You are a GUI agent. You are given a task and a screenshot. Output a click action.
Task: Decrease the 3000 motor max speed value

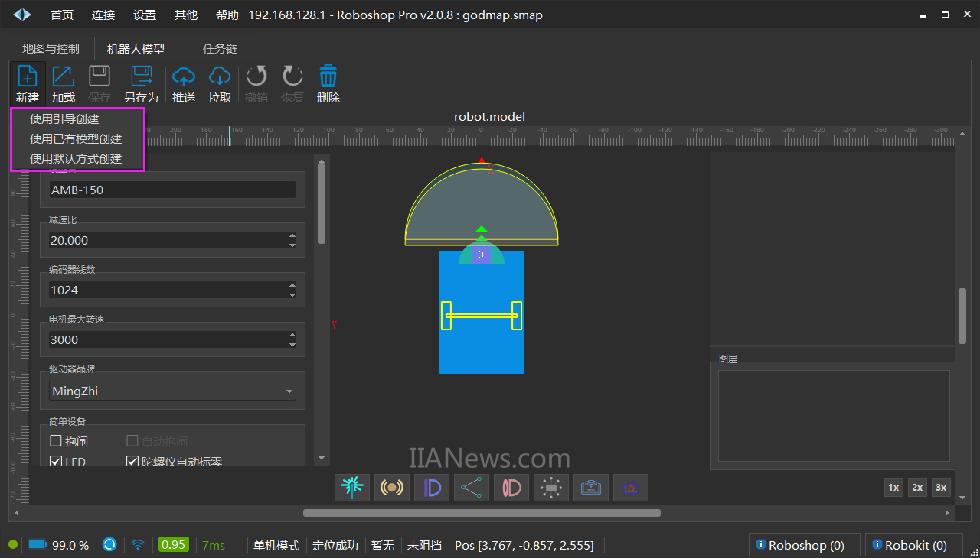[x=292, y=344]
